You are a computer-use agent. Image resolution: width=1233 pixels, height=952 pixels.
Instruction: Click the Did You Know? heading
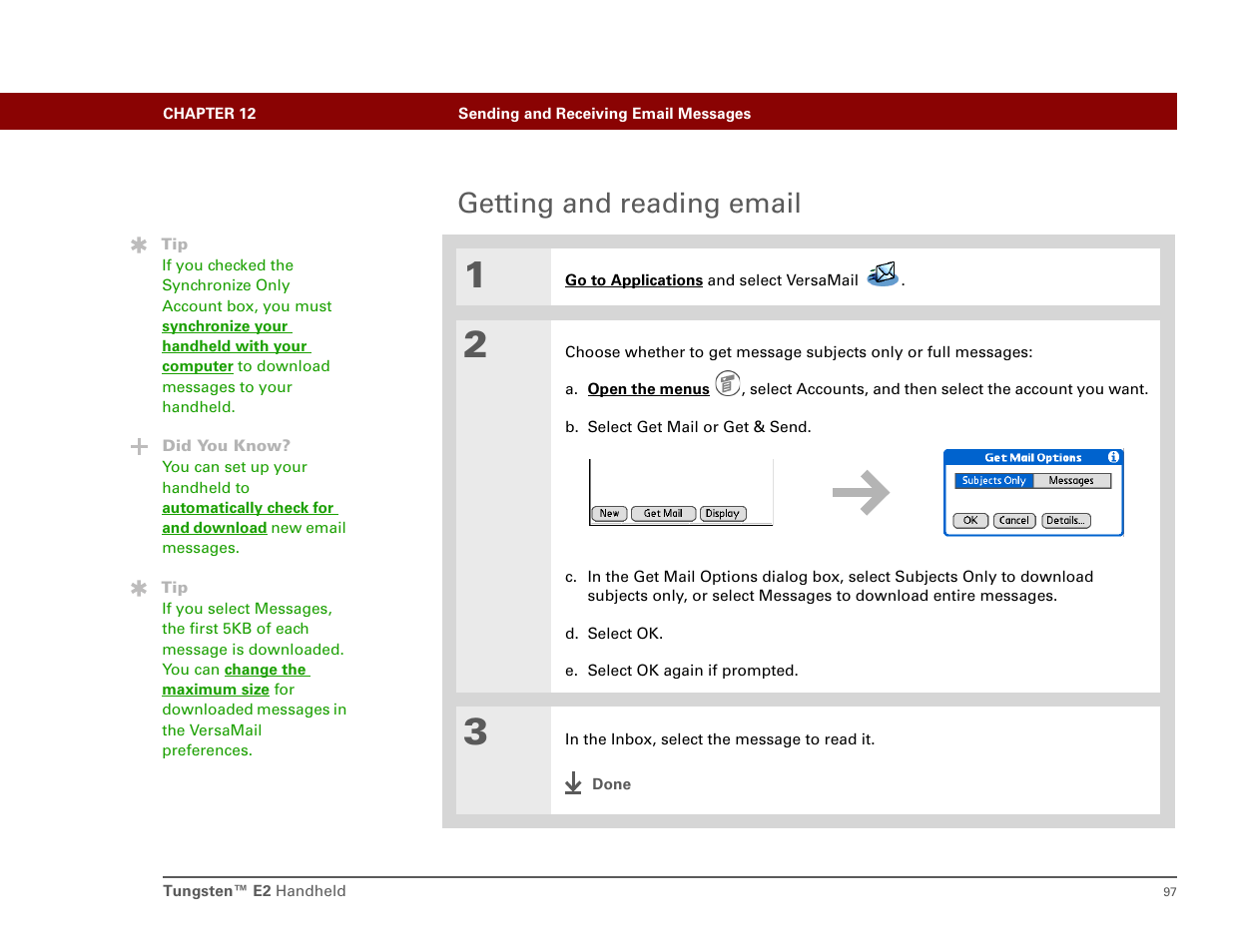click(x=227, y=446)
